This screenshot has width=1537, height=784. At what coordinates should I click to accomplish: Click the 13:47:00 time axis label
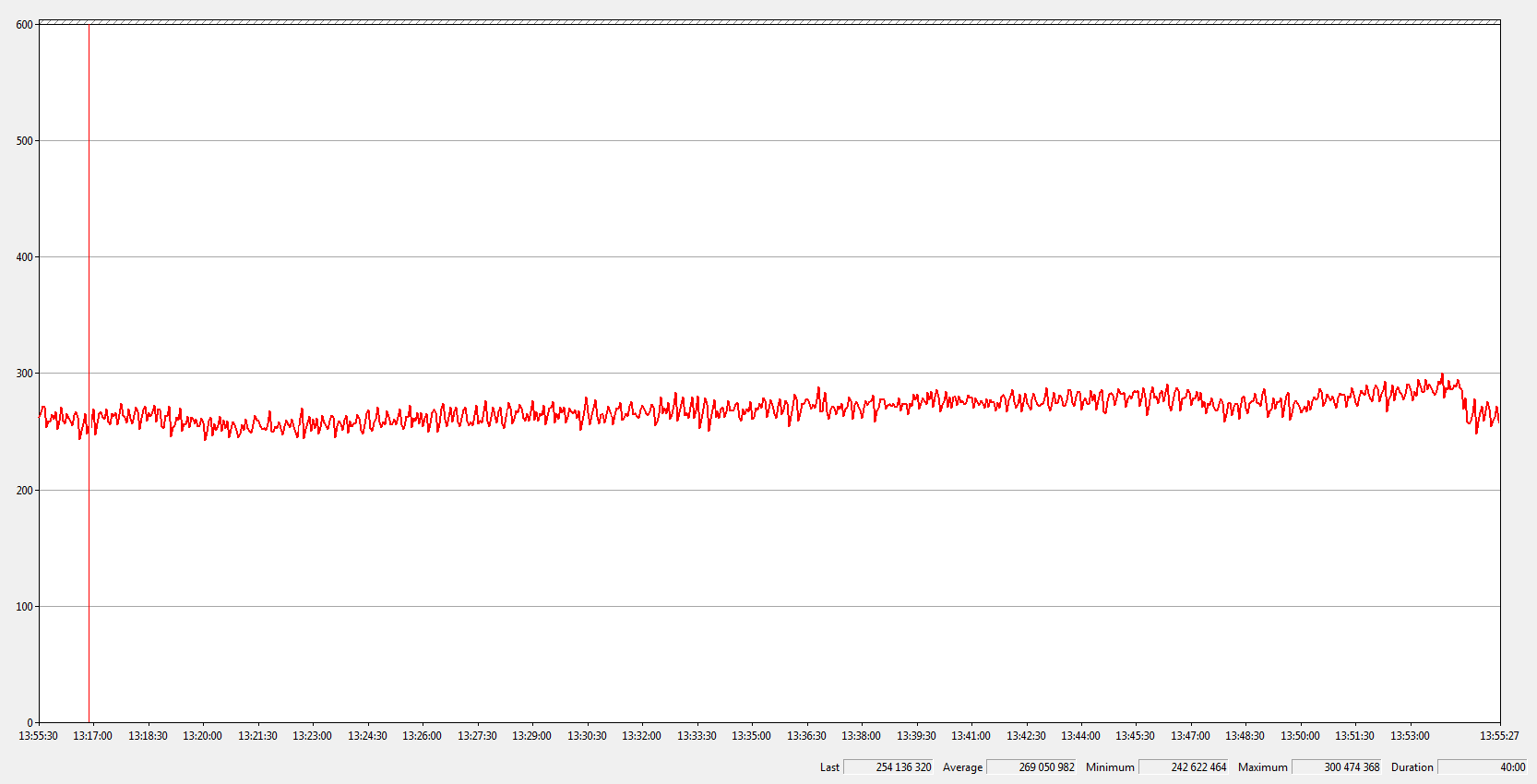(1190, 736)
